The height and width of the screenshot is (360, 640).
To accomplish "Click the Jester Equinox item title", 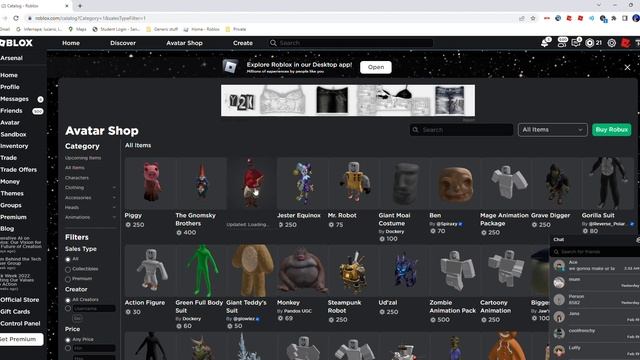I will (x=299, y=216).
